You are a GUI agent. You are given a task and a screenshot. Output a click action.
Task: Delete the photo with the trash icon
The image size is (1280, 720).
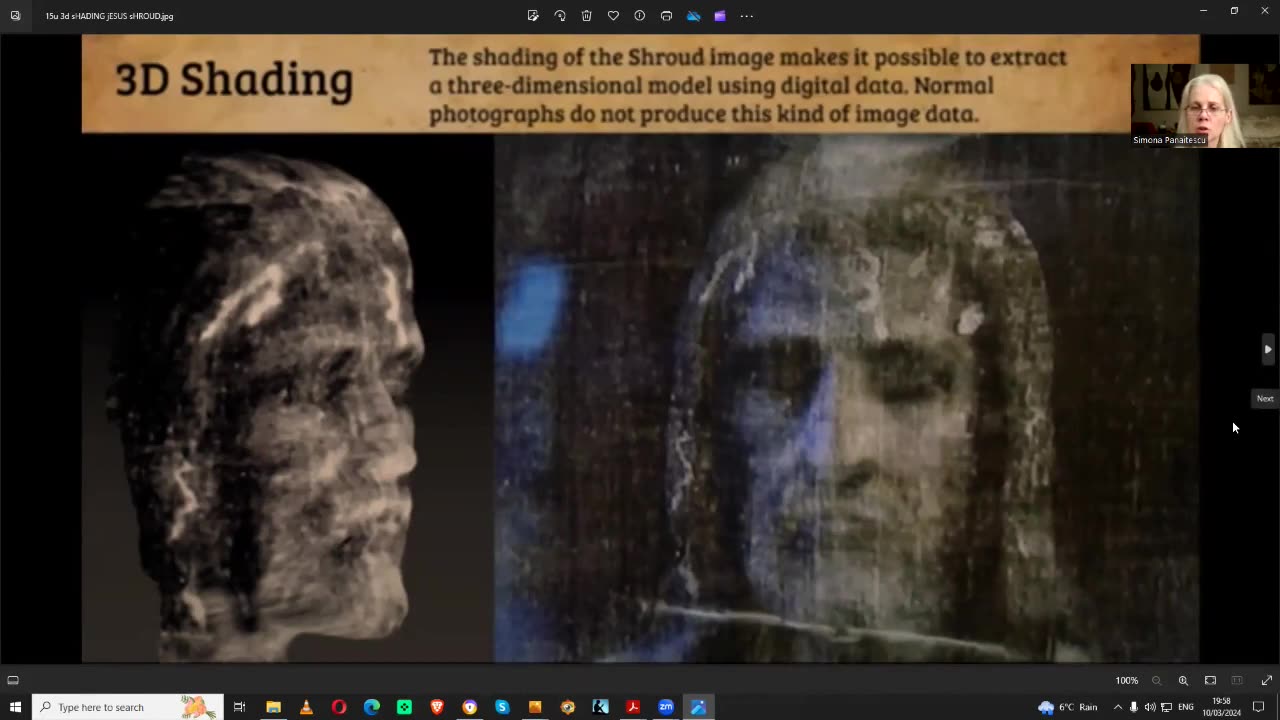(x=587, y=16)
